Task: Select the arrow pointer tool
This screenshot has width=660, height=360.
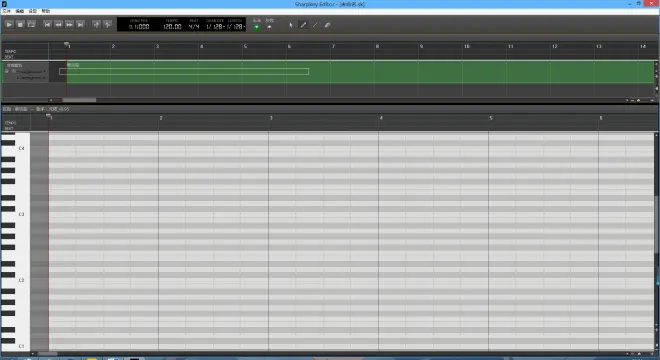Action: [x=291, y=25]
